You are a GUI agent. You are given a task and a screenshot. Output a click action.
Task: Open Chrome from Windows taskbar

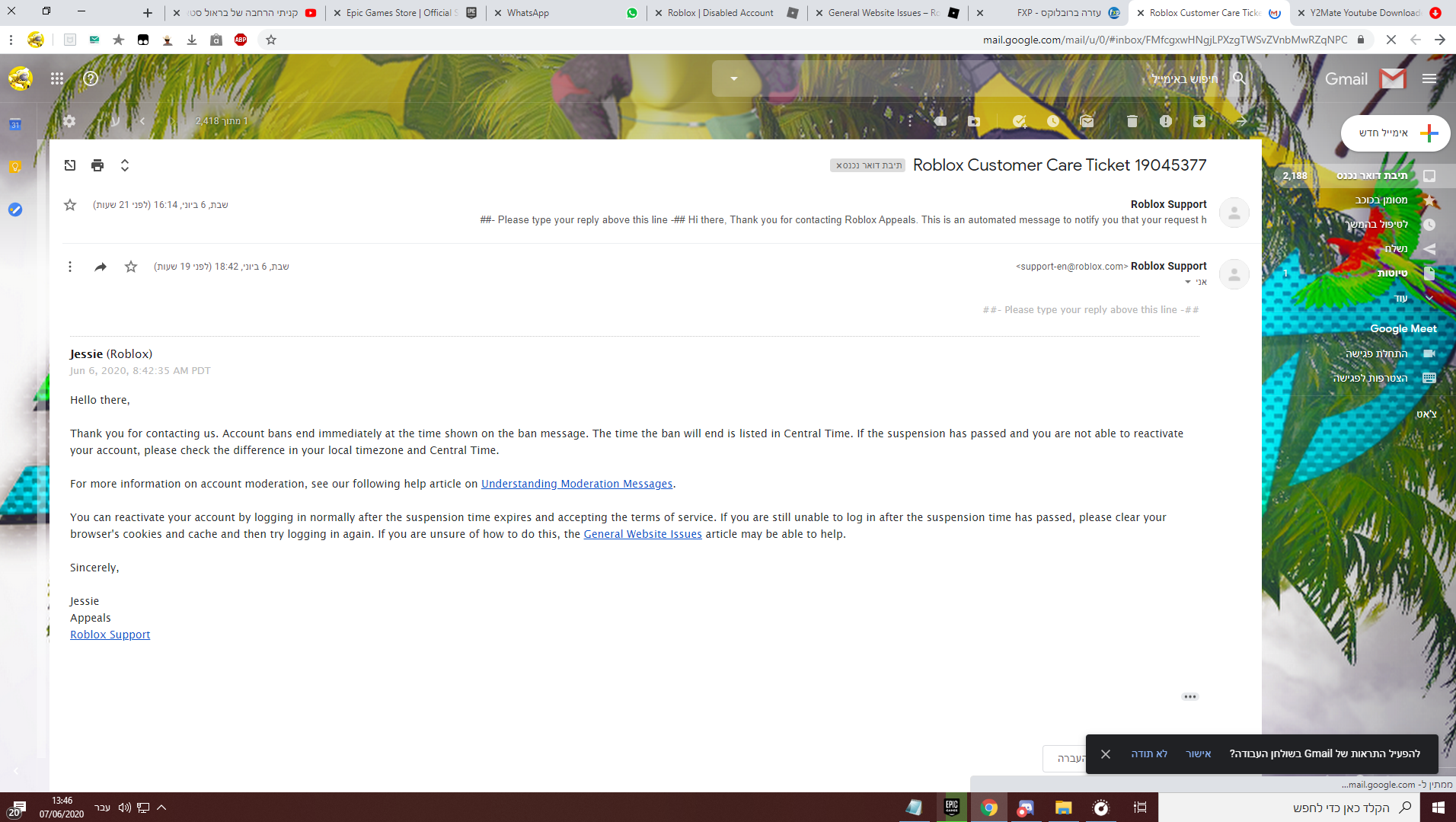click(988, 808)
